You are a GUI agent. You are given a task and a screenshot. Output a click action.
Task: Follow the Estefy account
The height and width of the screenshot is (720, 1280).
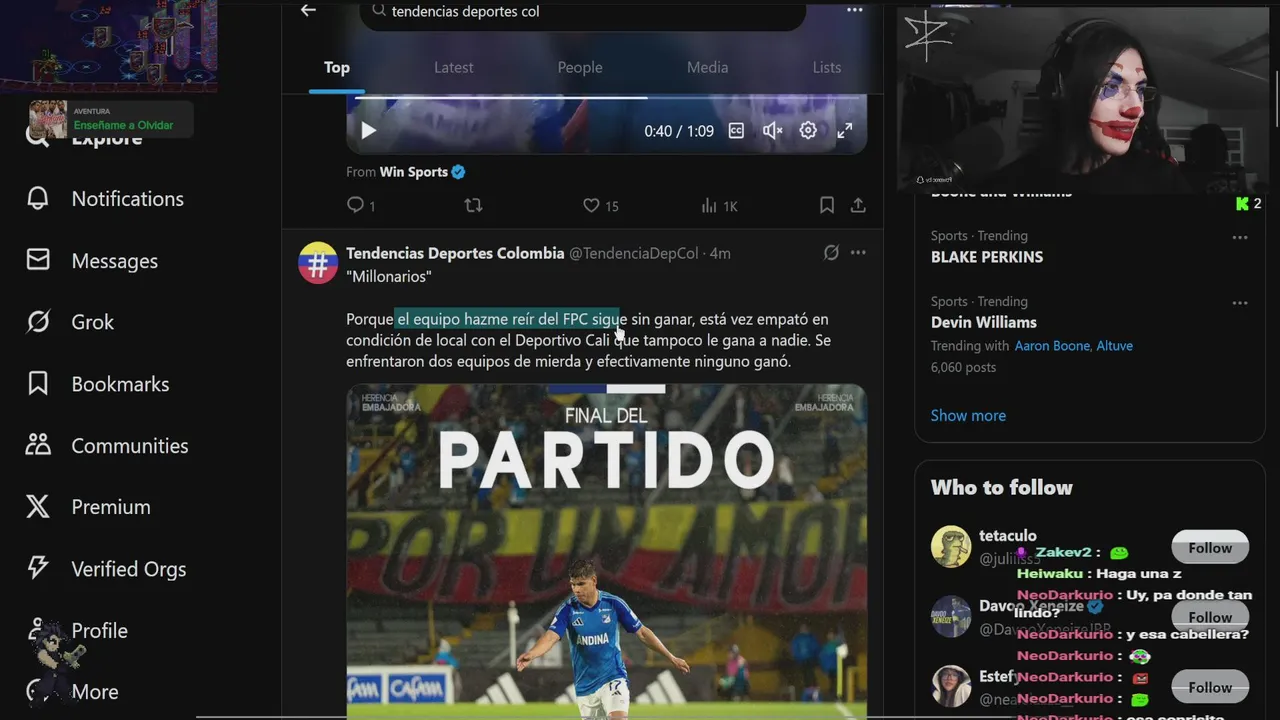tap(1210, 687)
